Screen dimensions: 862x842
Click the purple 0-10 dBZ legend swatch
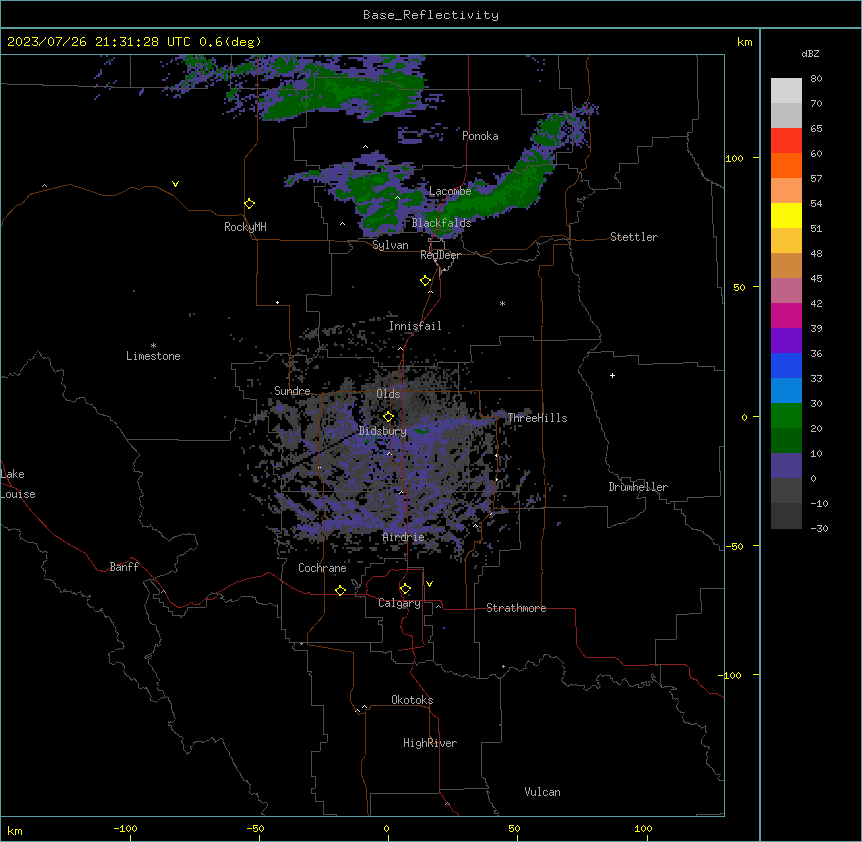point(786,466)
